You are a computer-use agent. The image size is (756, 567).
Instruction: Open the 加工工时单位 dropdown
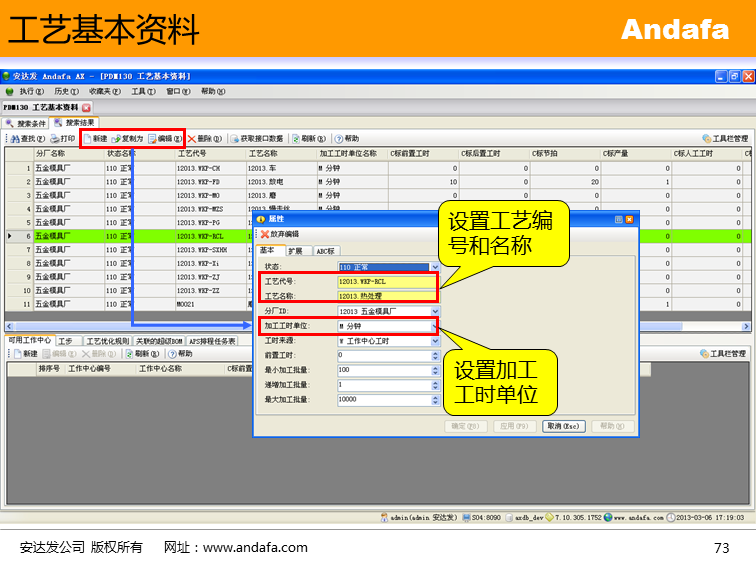pyautogui.click(x=434, y=326)
